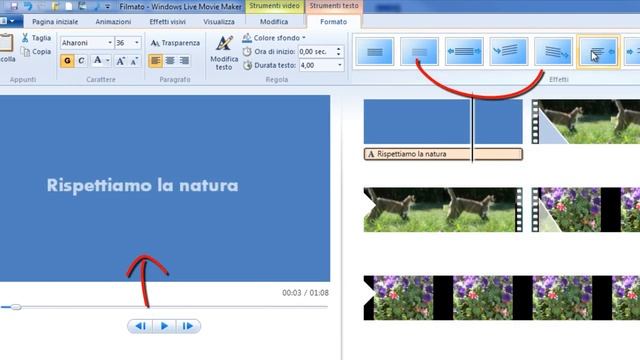Click the Ora di inizio stepper arrows

(x=338, y=52)
